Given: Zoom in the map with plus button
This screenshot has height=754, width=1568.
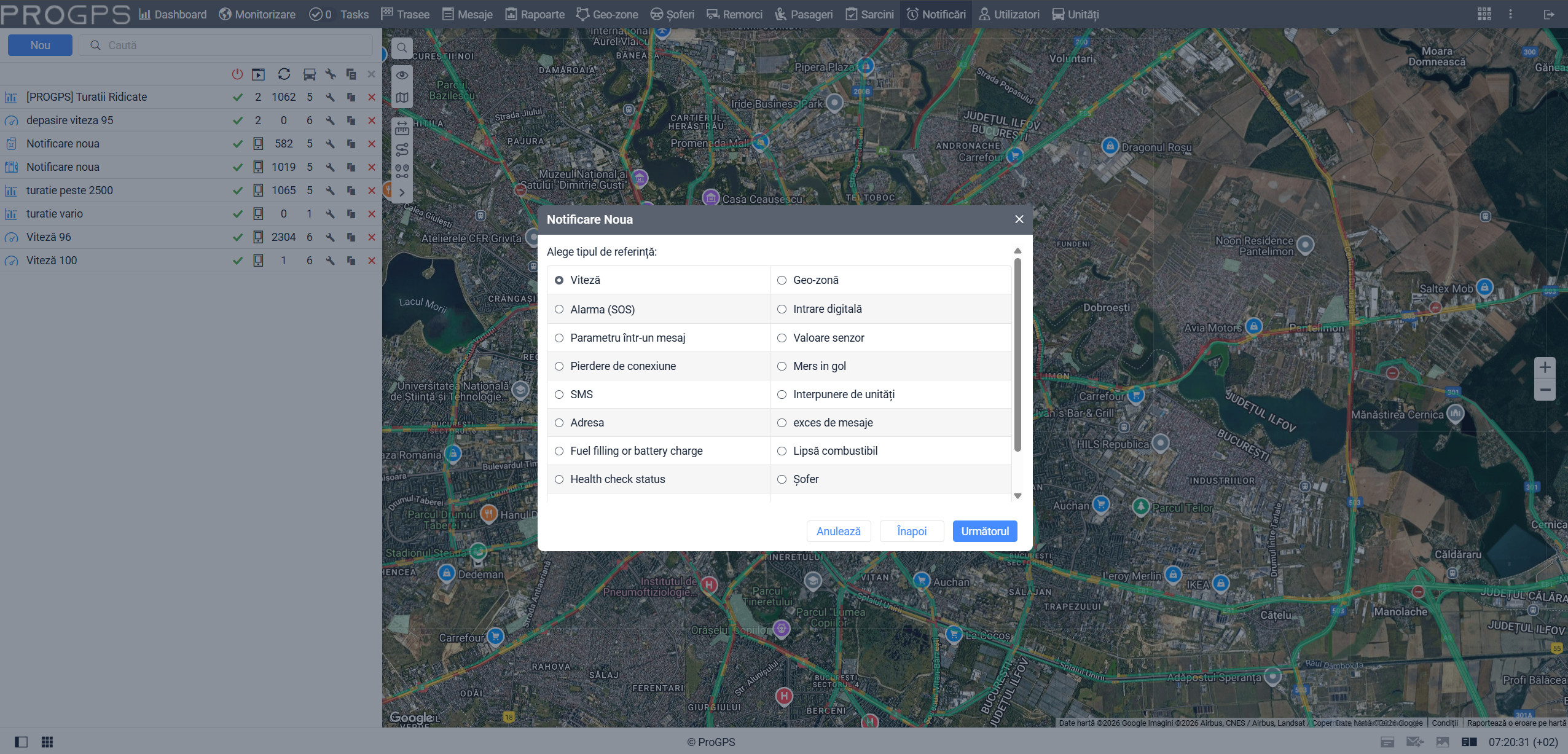Looking at the screenshot, I should (1545, 367).
